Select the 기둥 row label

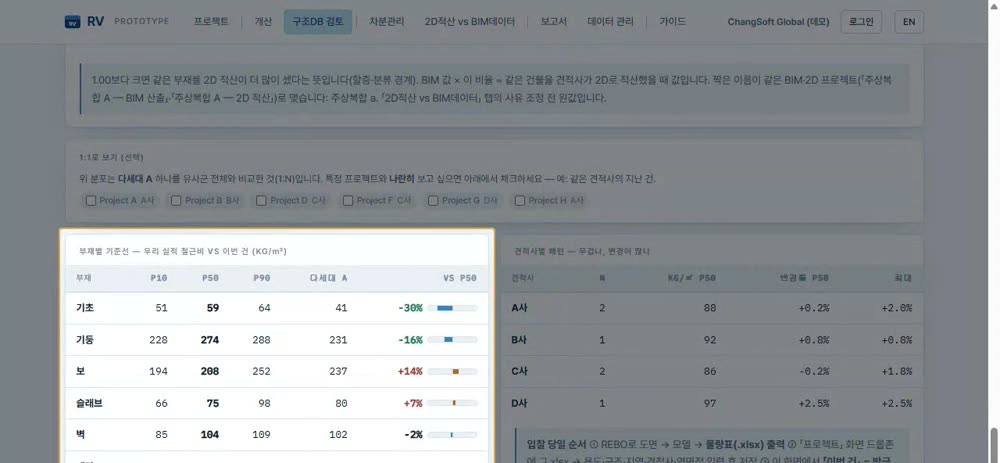point(85,340)
